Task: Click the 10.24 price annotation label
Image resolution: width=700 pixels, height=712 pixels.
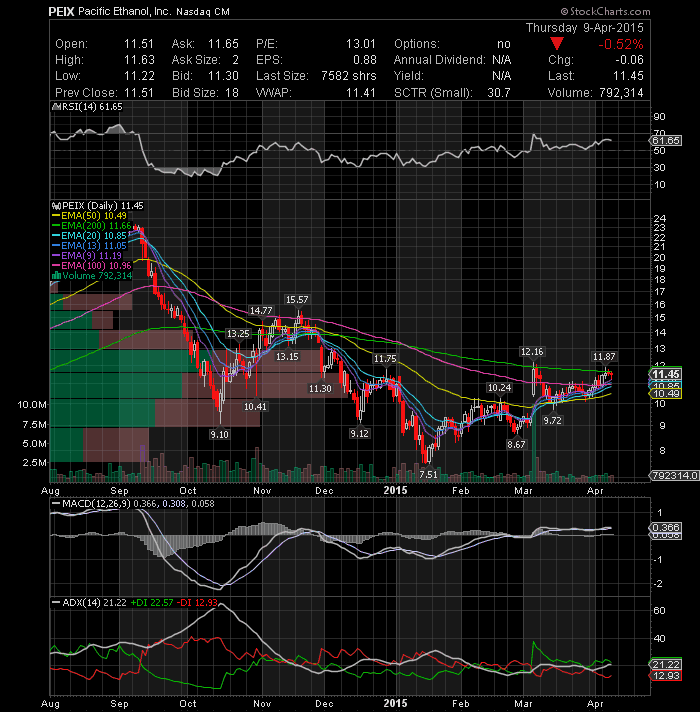Action: click(x=499, y=388)
